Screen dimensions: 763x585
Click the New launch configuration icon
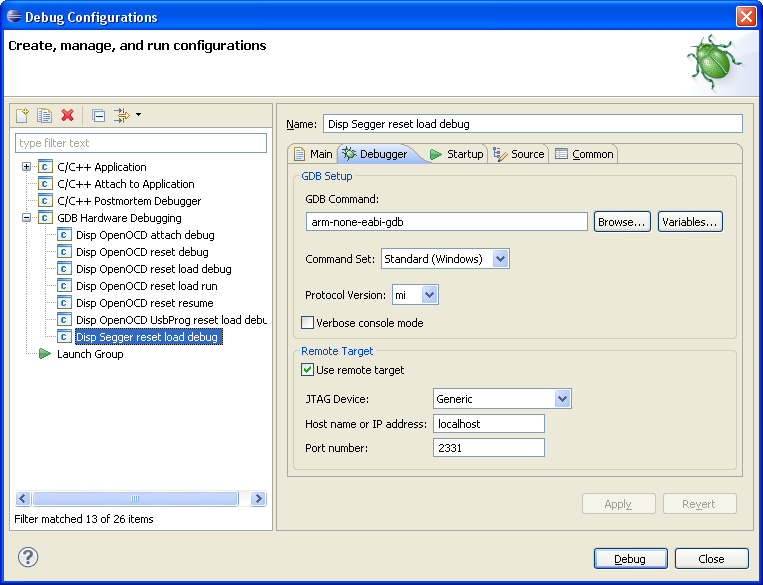coord(22,115)
